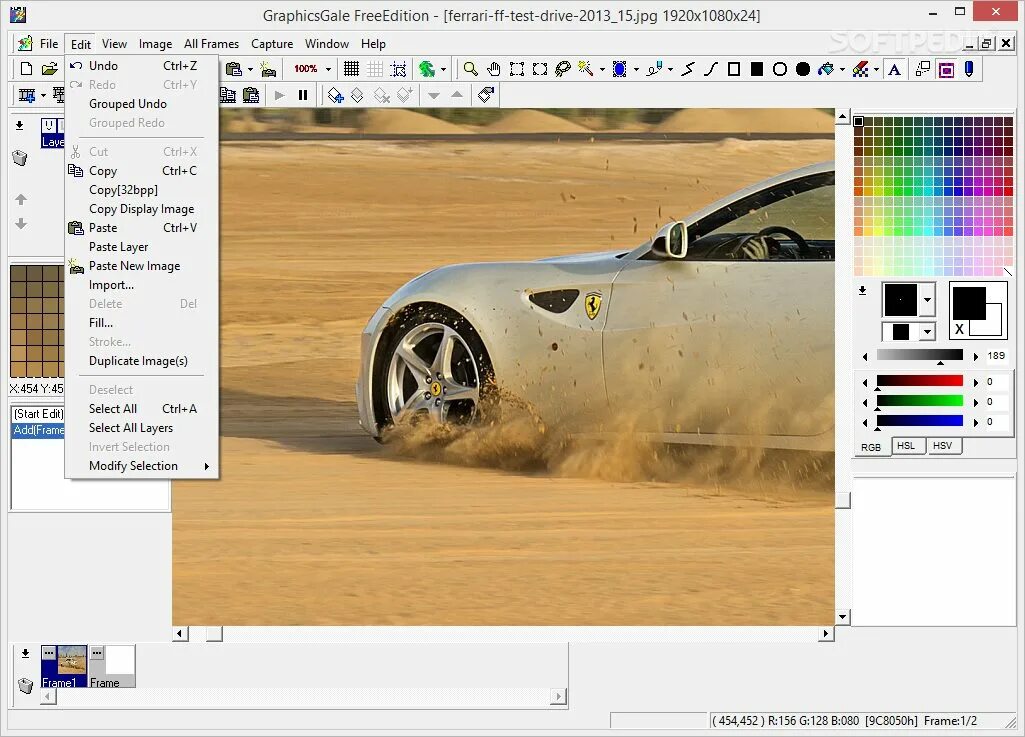The image size is (1025, 737).
Task: Pick the Magic Wand selection tool
Action: pos(586,69)
